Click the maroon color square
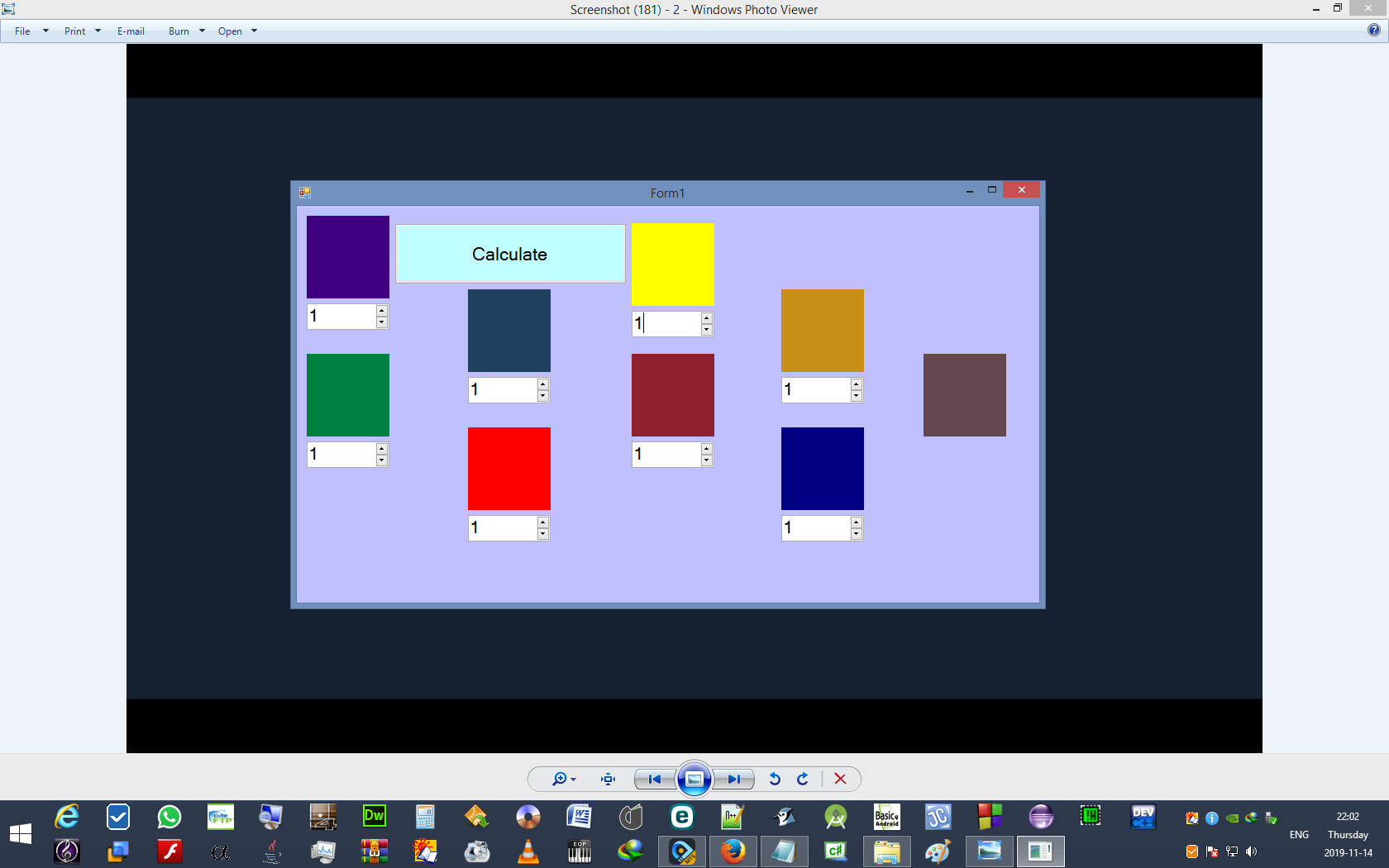 tap(673, 395)
